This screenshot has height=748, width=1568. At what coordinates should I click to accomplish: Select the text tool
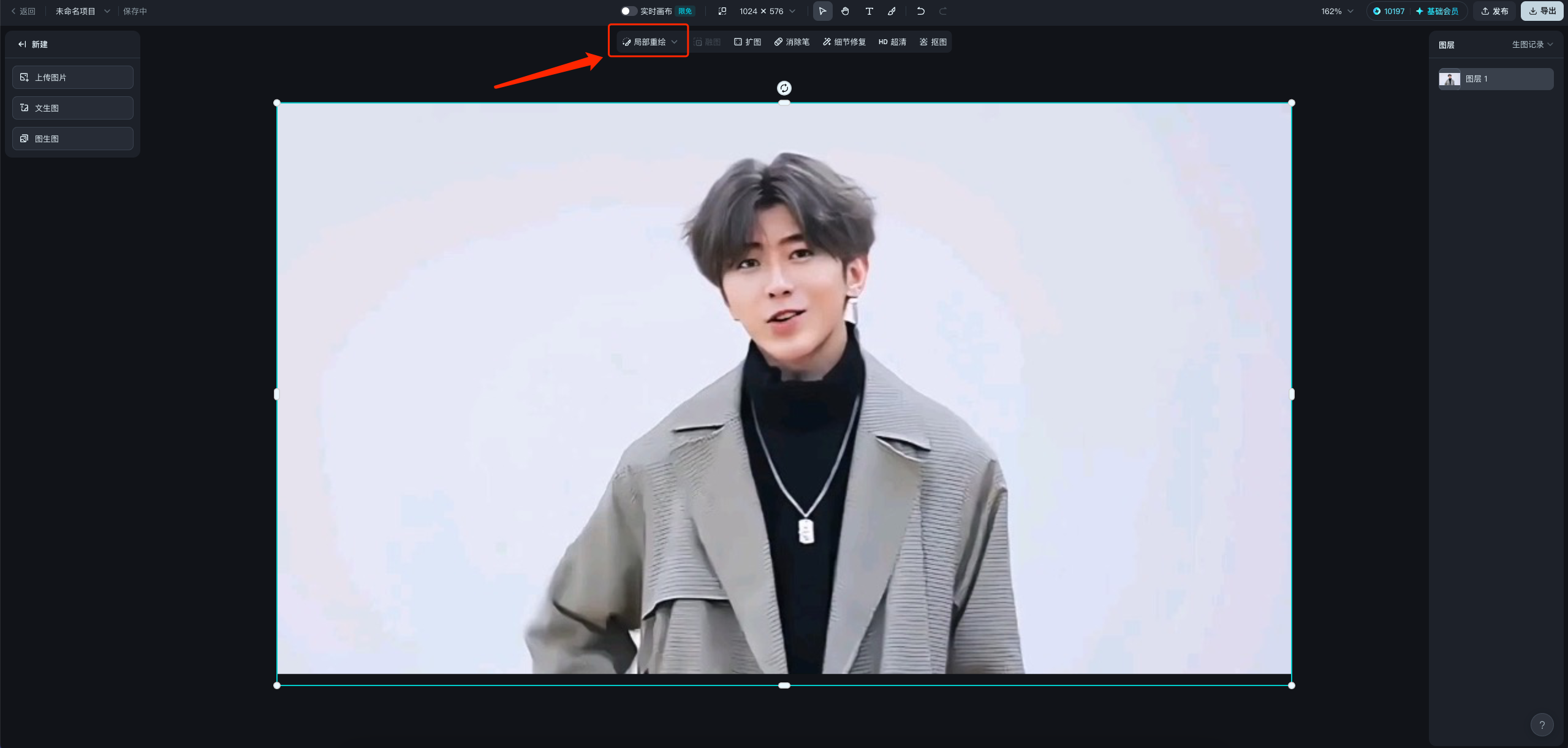coord(869,11)
